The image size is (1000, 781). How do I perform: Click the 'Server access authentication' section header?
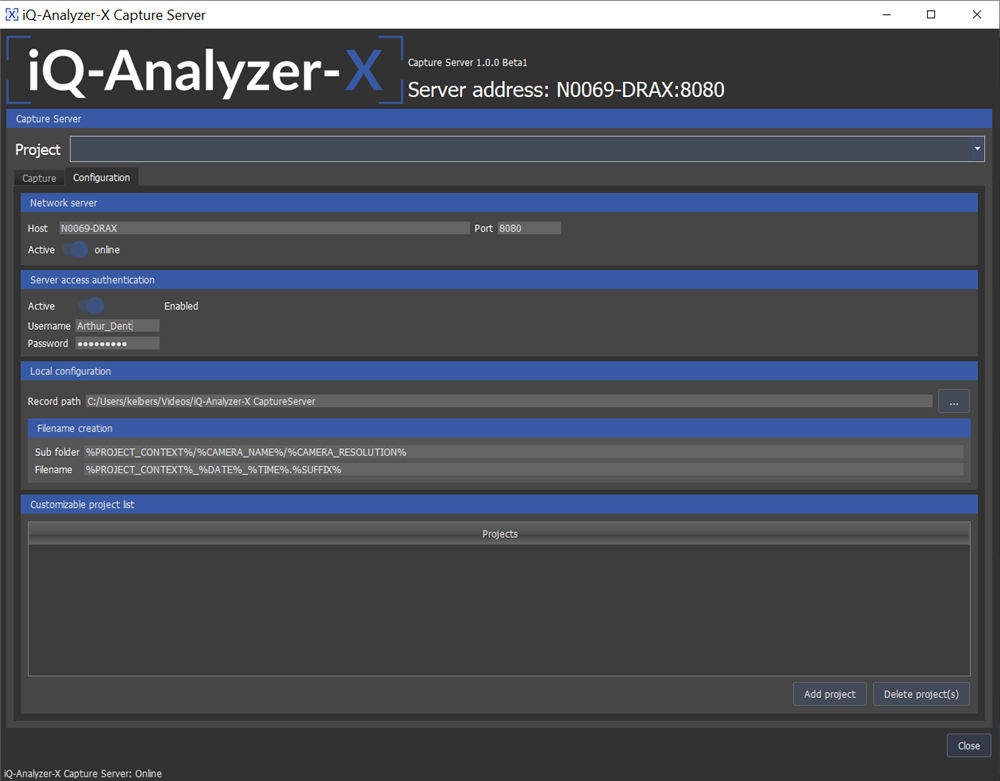pyautogui.click(x=499, y=280)
